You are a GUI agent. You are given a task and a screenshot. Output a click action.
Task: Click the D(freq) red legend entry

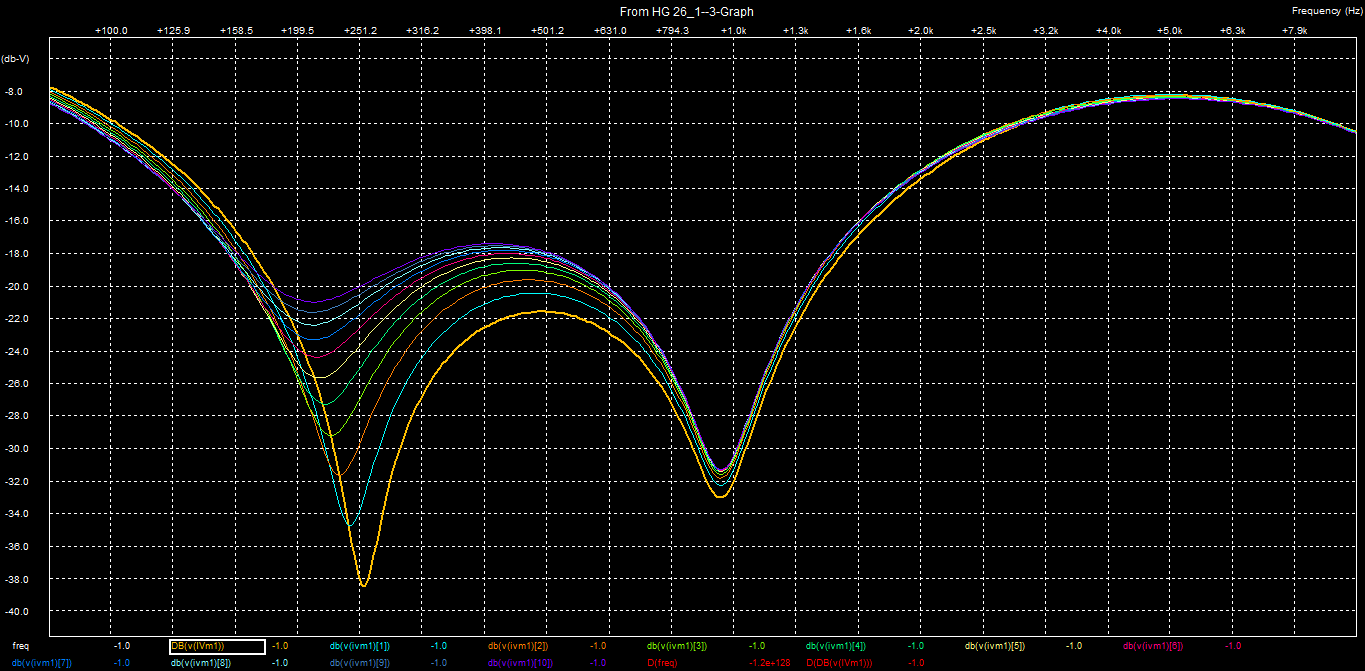663,662
